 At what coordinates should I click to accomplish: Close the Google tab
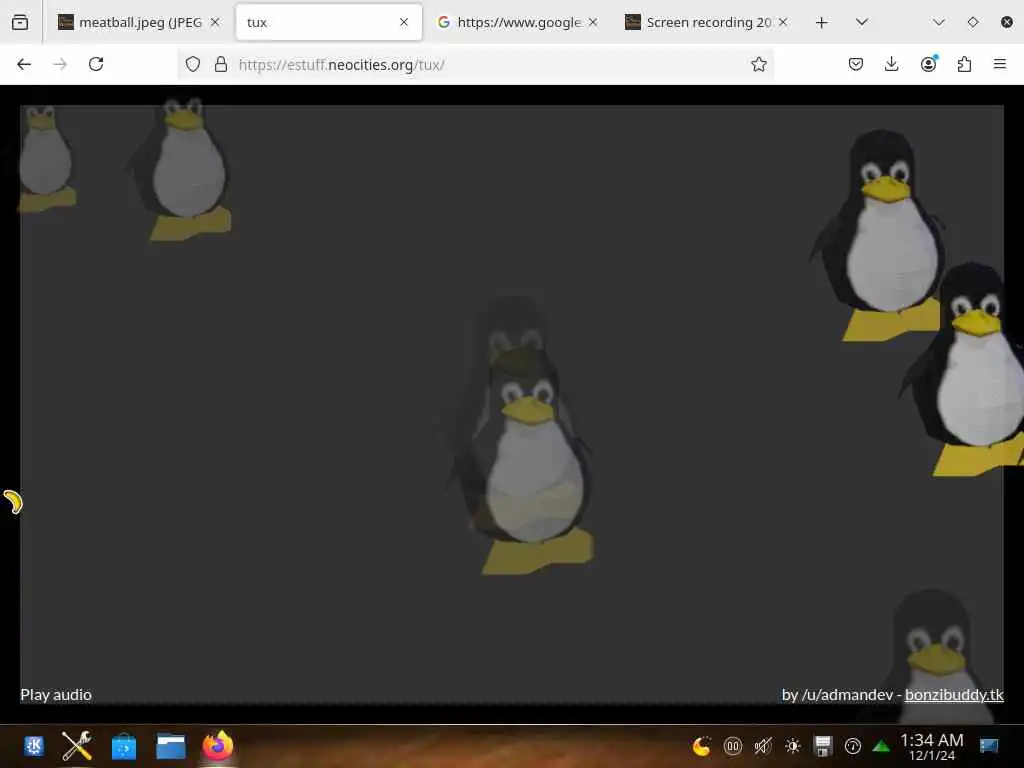(593, 22)
